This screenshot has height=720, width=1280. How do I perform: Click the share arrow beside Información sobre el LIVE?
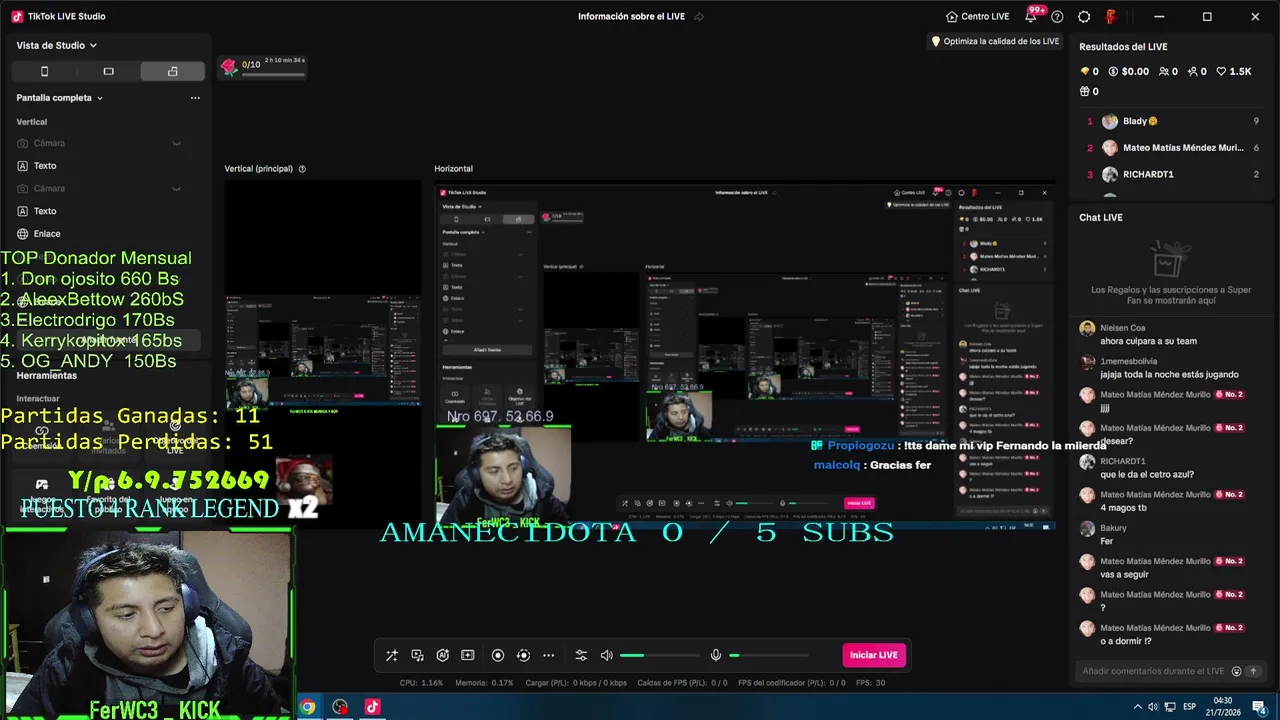(x=699, y=16)
